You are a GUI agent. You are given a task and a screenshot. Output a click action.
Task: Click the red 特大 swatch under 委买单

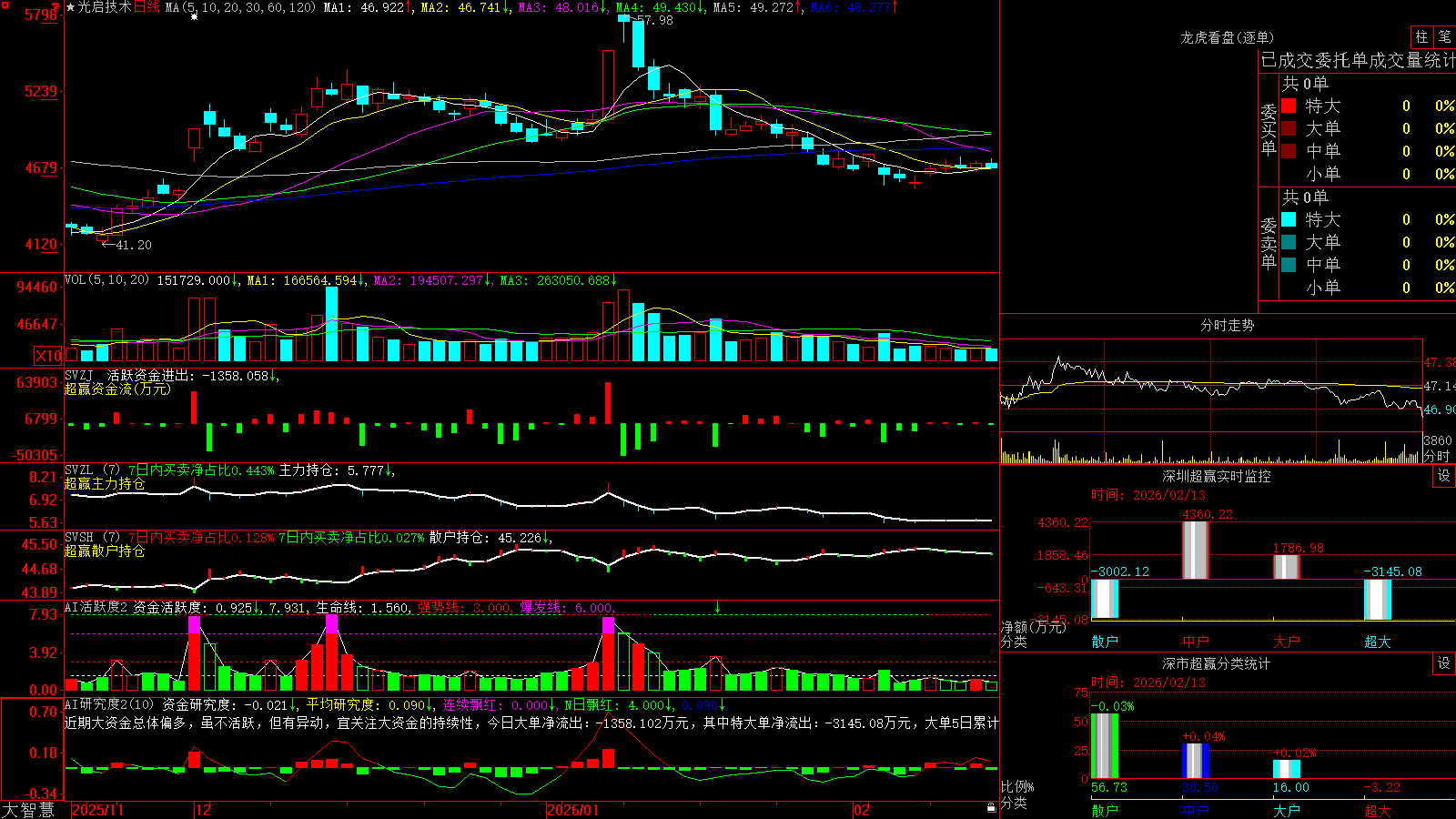click(x=1289, y=106)
